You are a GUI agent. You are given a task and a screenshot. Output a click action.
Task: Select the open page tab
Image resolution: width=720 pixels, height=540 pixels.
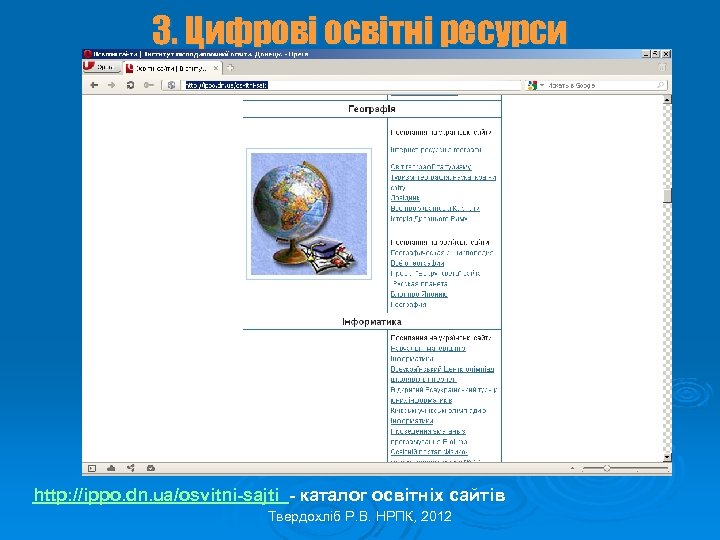click(x=172, y=68)
